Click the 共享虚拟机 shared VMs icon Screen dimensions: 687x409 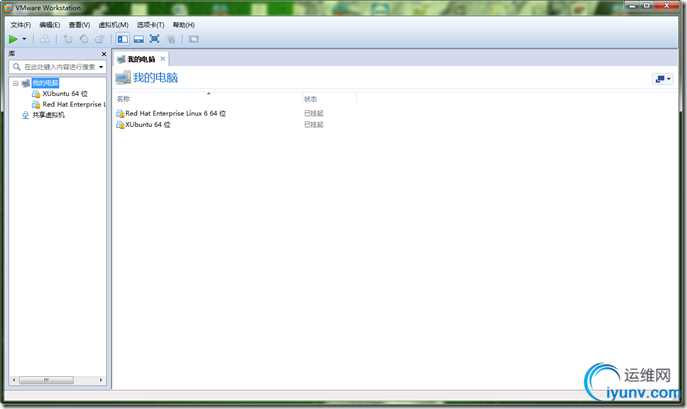click(x=25, y=115)
